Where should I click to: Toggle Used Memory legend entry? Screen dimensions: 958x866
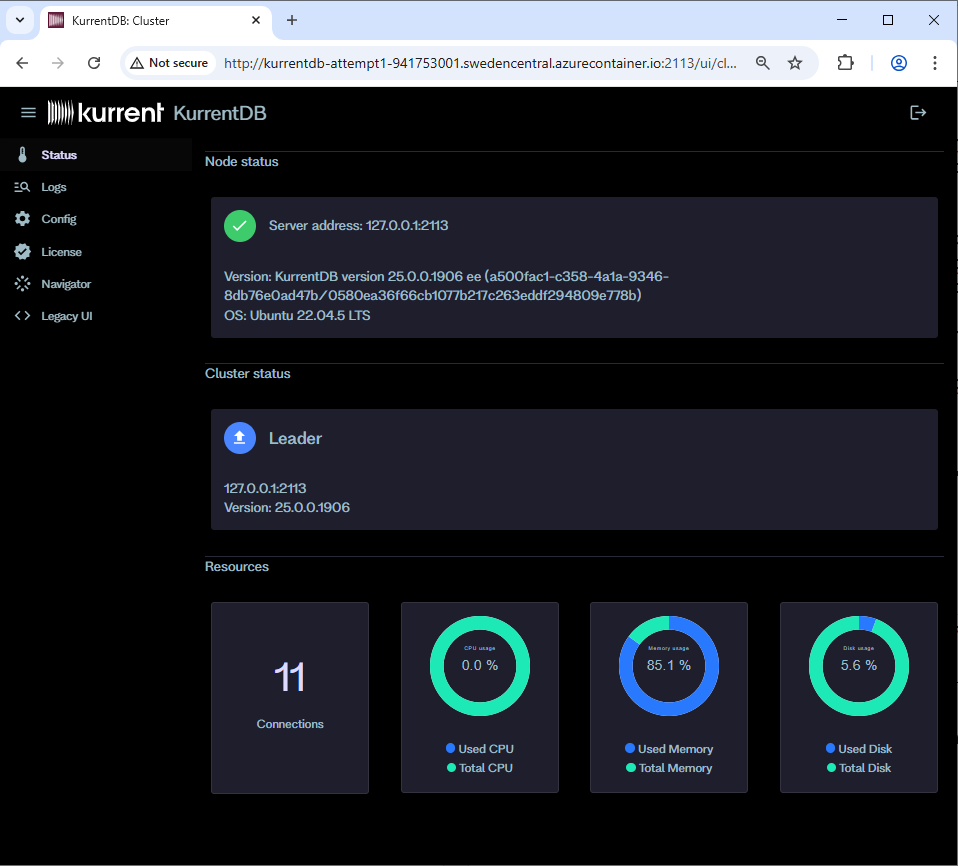pos(669,749)
